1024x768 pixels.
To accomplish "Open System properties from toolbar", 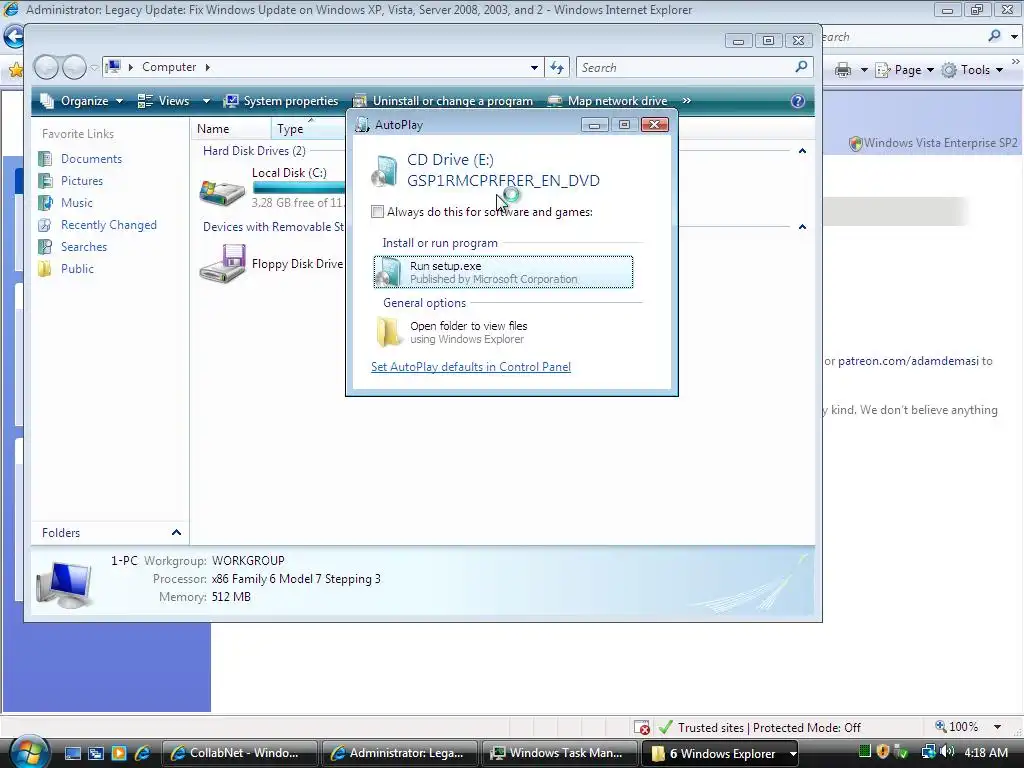I will click(x=281, y=101).
